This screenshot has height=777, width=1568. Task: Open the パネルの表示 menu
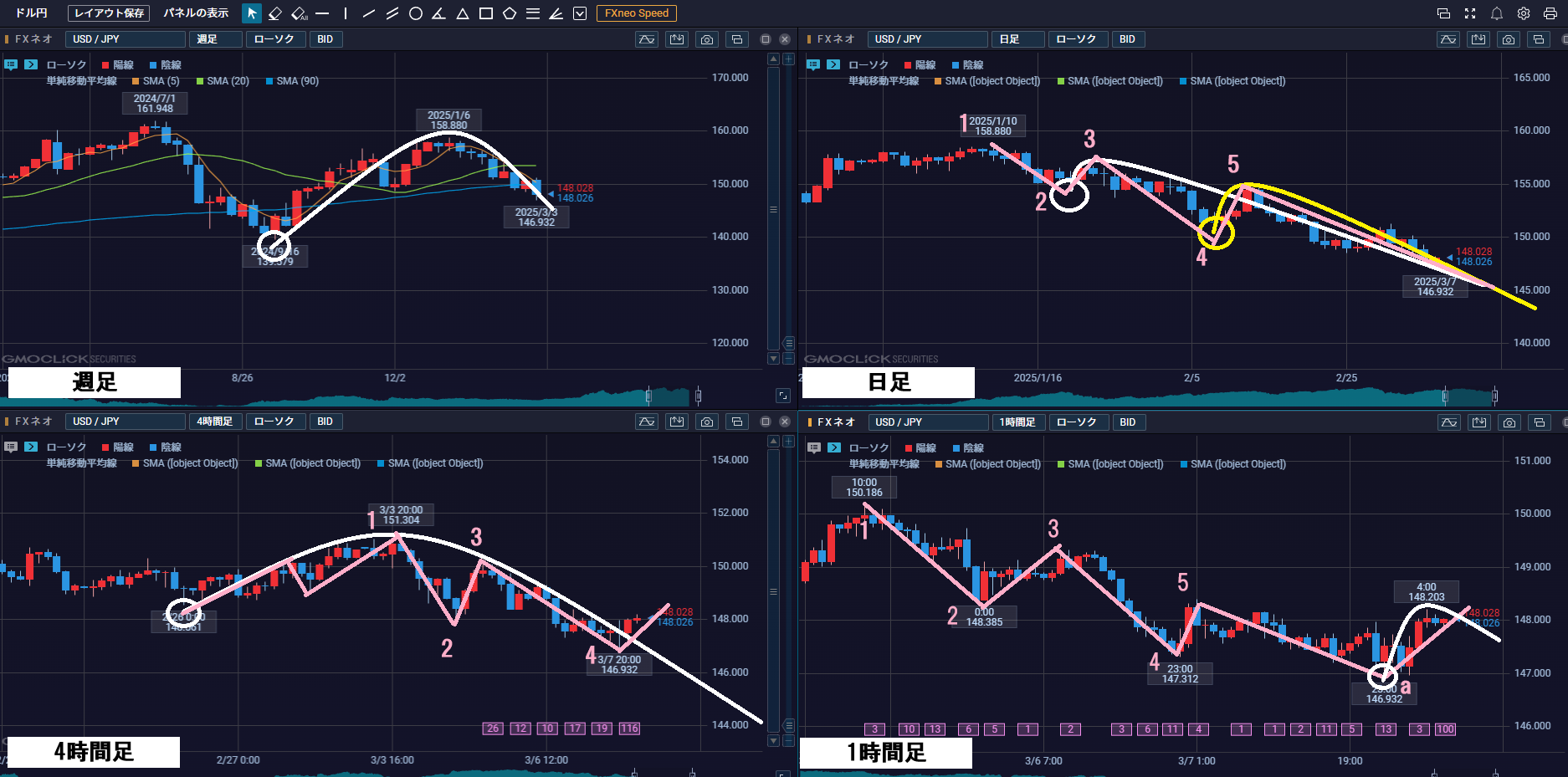point(196,13)
